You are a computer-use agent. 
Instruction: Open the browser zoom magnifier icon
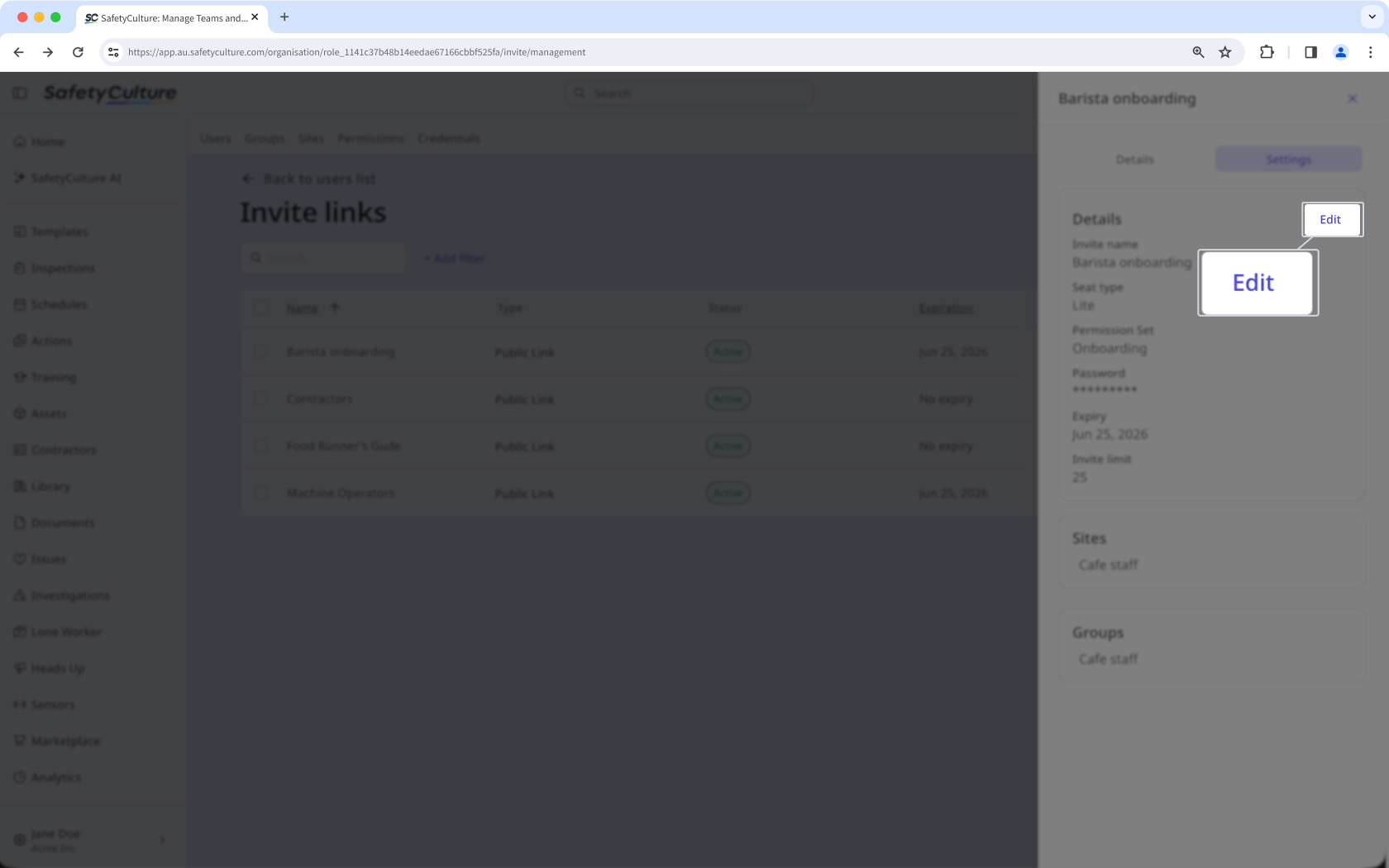tap(1198, 52)
